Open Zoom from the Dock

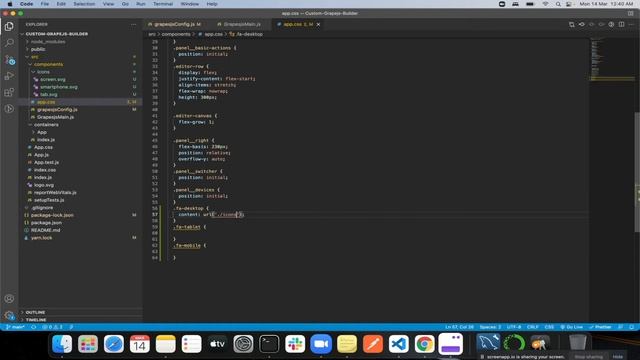coord(321,344)
